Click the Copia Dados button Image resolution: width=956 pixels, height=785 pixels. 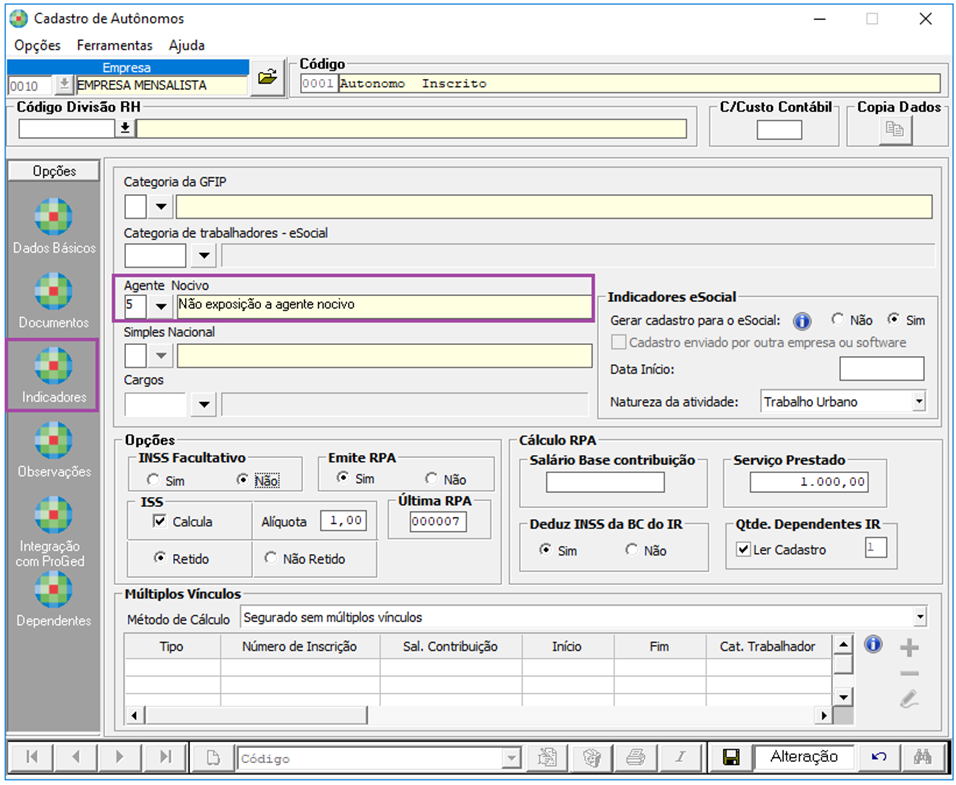(896, 130)
